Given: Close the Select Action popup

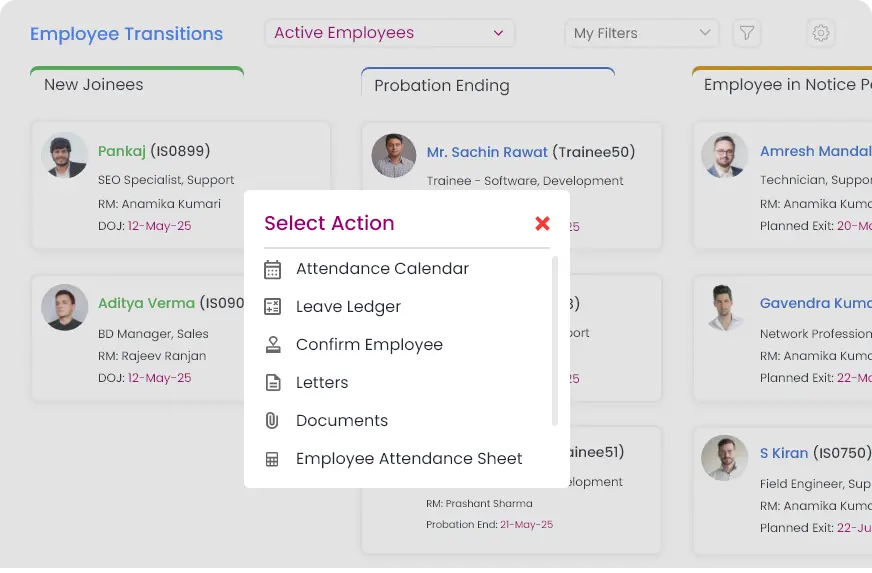Looking at the screenshot, I should pos(542,223).
